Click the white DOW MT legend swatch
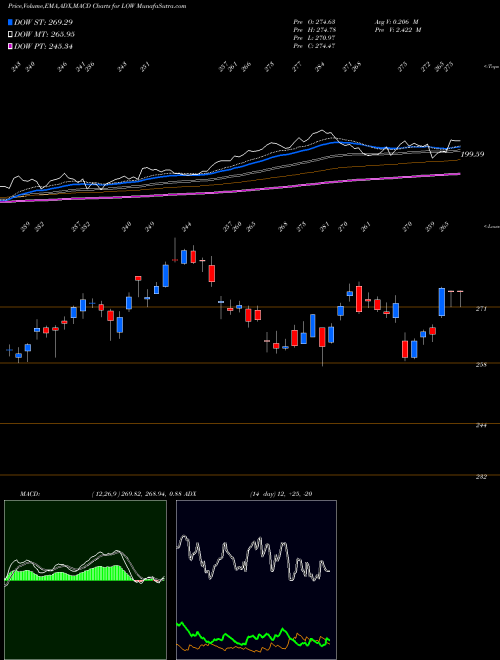 11,34
